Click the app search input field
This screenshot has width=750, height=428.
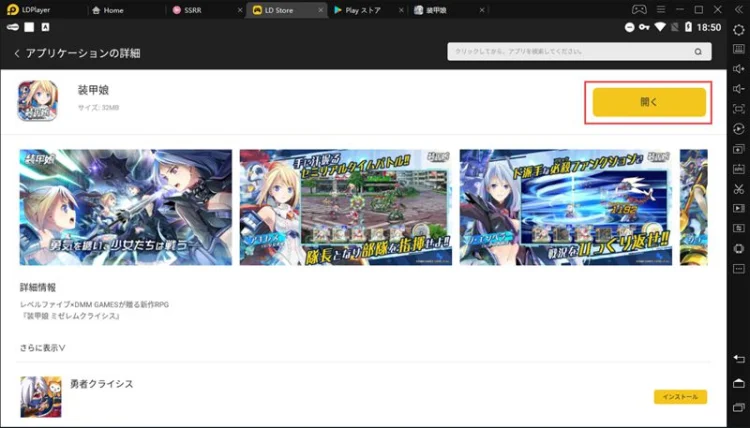tap(579, 52)
